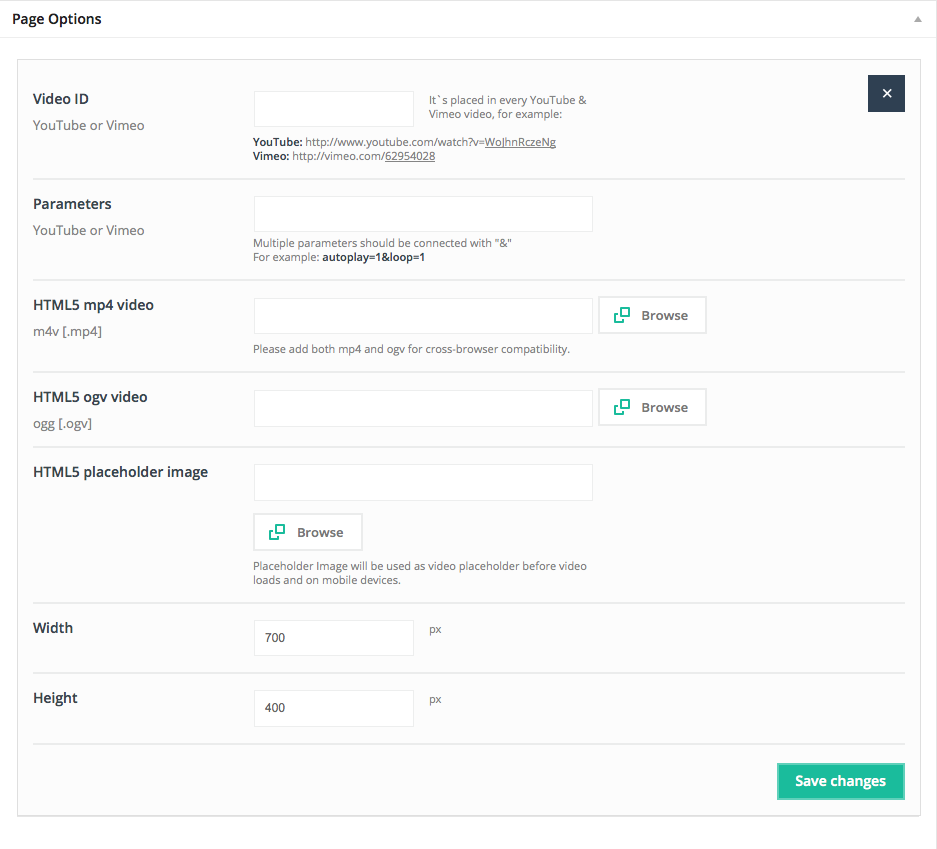Select the HTML5 ogv video URL field
This screenshot has height=849, width=937.
click(423, 408)
